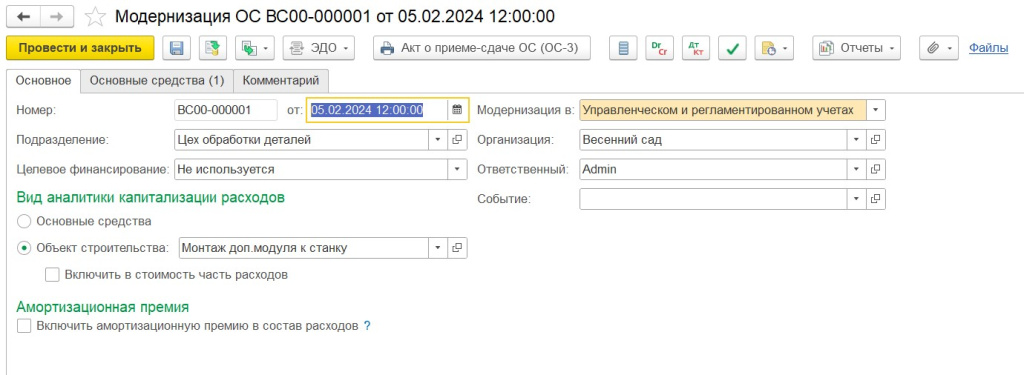Image resolution: width=1024 pixels, height=375 pixels.
Task: Switch to Основные средства (1) tab
Action: coord(157,81)
